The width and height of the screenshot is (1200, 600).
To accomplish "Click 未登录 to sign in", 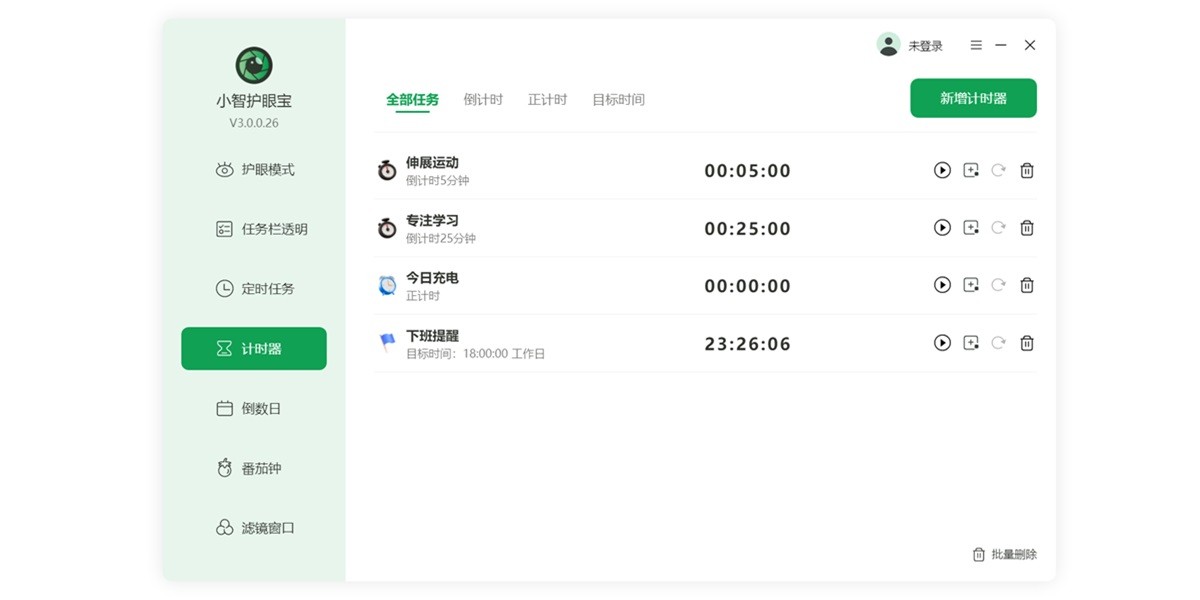I will 921,45.
